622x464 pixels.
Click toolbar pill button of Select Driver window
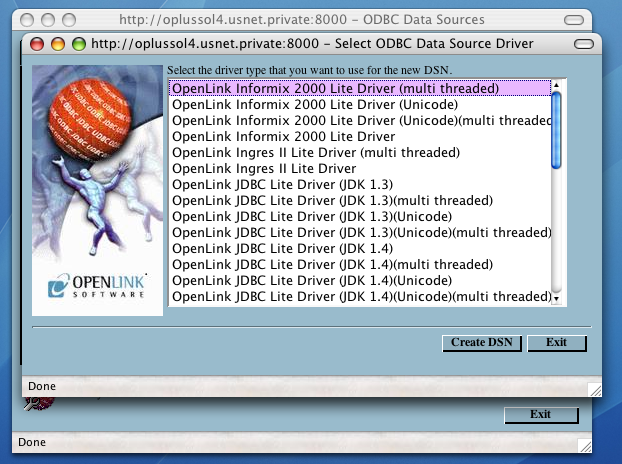(x=584, y=44)
